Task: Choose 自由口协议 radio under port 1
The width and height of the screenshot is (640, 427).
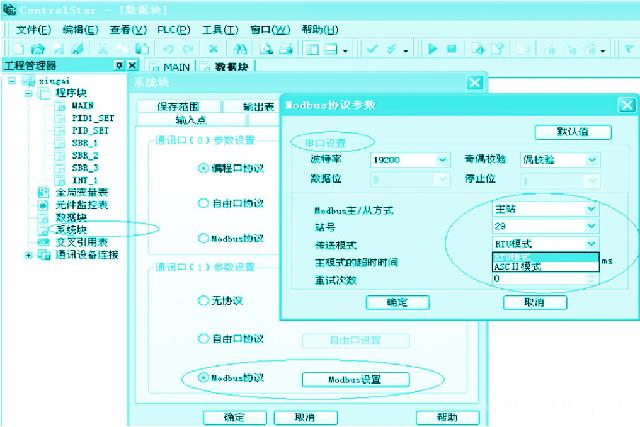Action: point(204,339)
